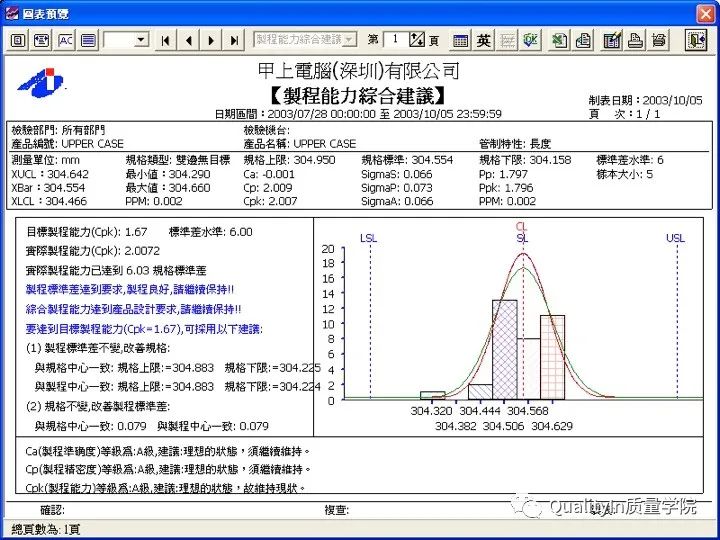720x540 pixels.
Task: Click the 規格上限: 304.950 field
Action: coord(289,160)
